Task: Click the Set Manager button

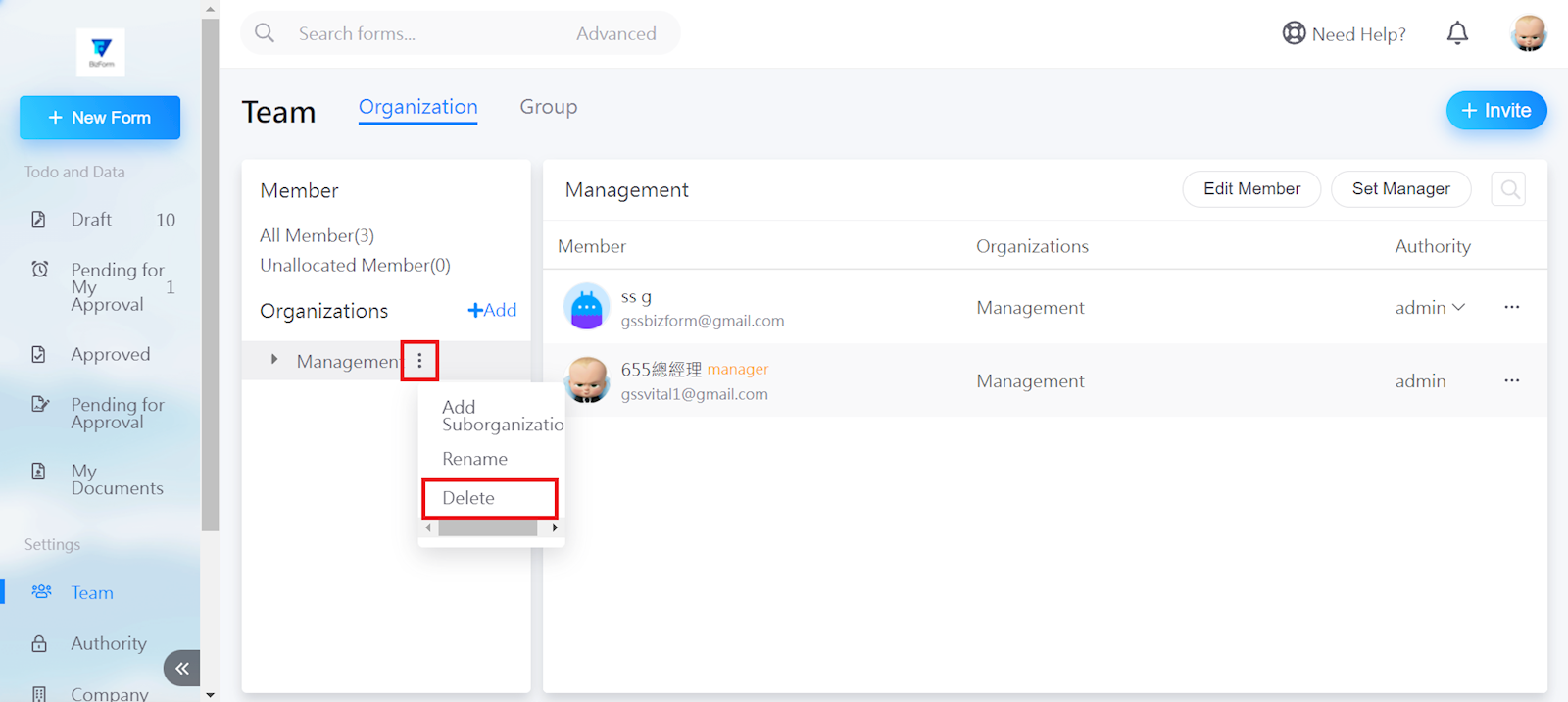Action: tap(1400, 189)
